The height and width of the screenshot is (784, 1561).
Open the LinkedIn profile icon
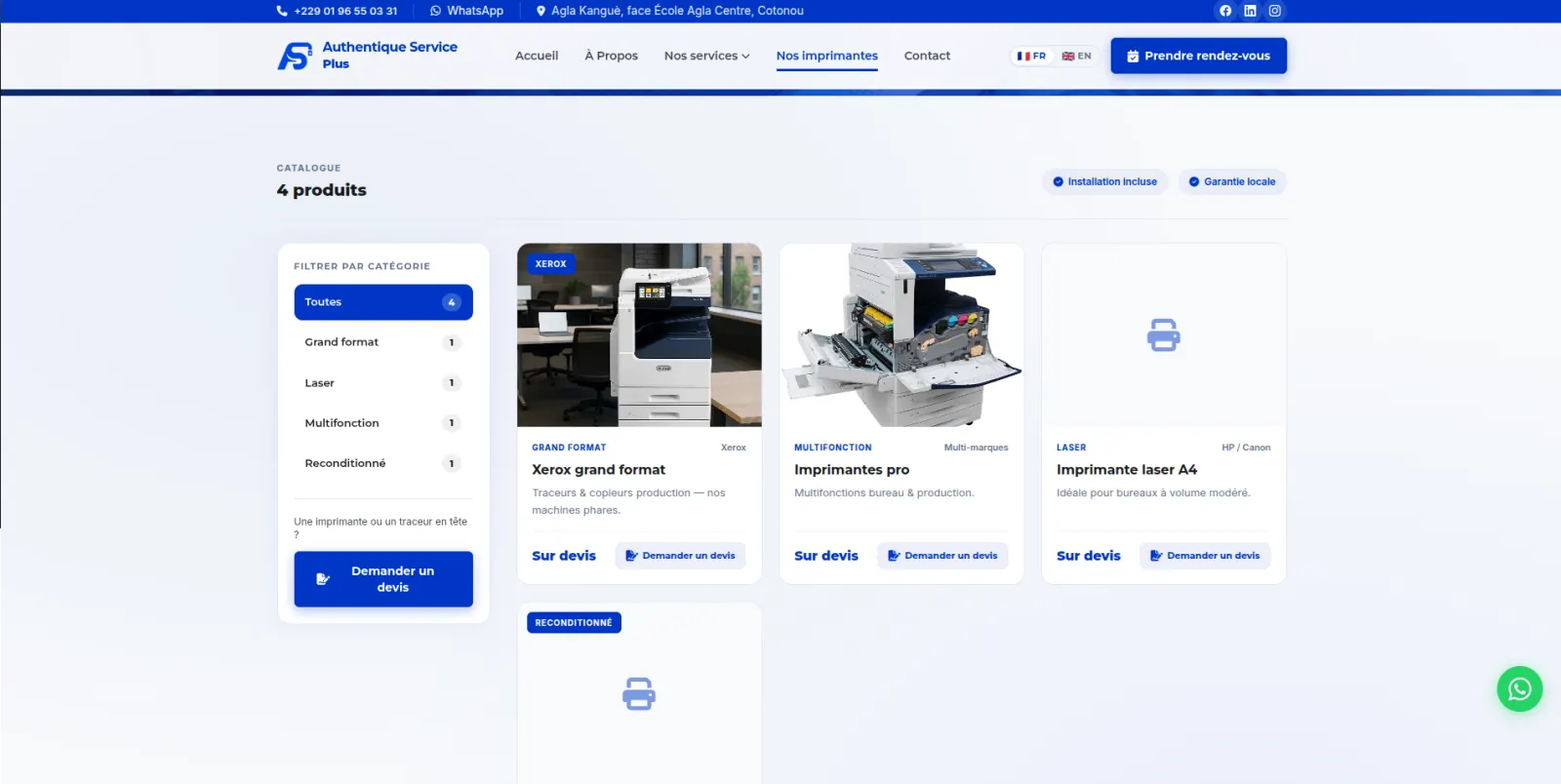1250,11
